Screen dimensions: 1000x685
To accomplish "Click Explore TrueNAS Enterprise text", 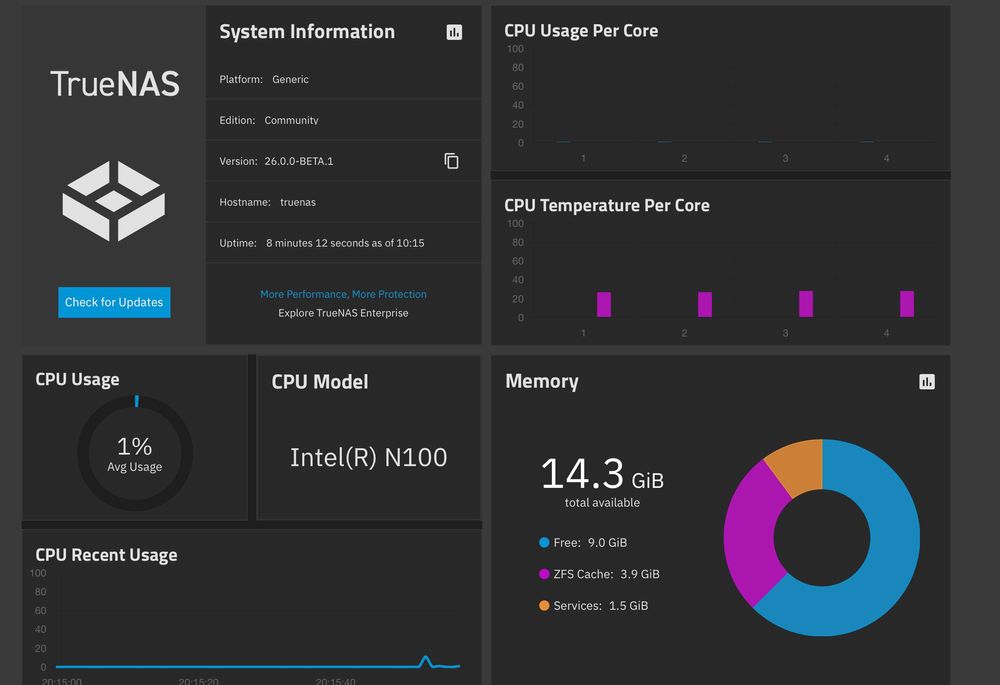I will (343, 313).
